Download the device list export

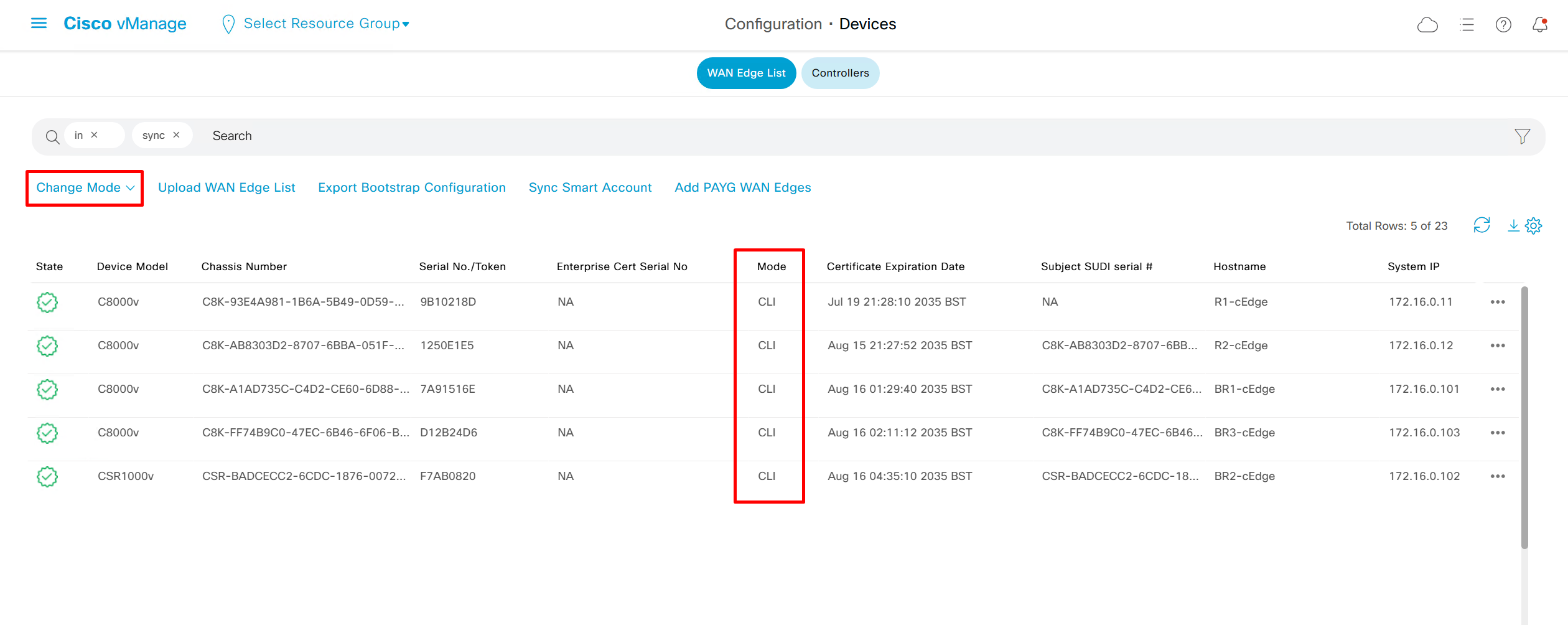(x=1513, y=225)
